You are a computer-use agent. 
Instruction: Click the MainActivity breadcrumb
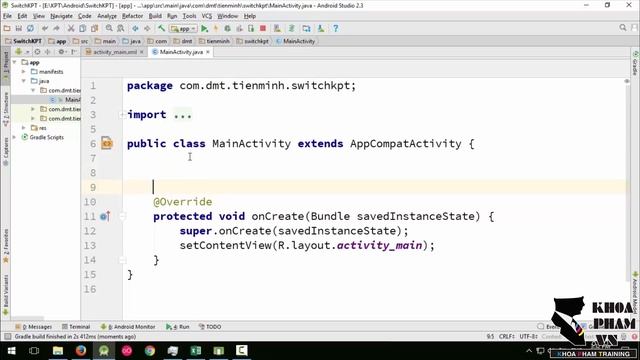pos(296,41)
